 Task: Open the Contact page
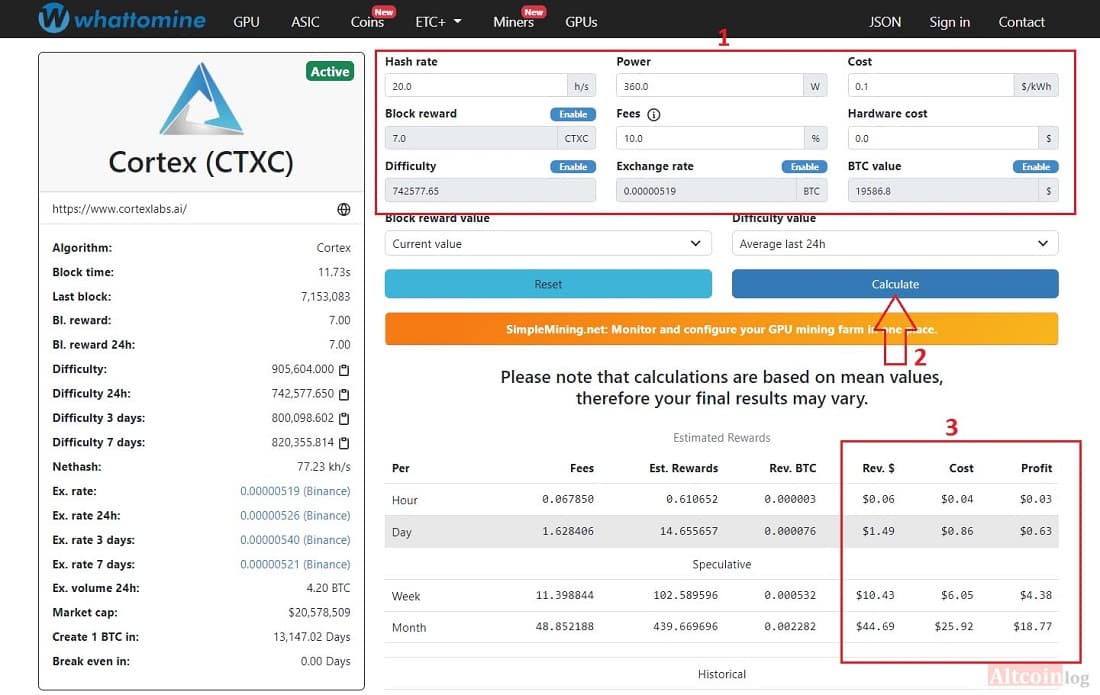tap(1021, 22)
